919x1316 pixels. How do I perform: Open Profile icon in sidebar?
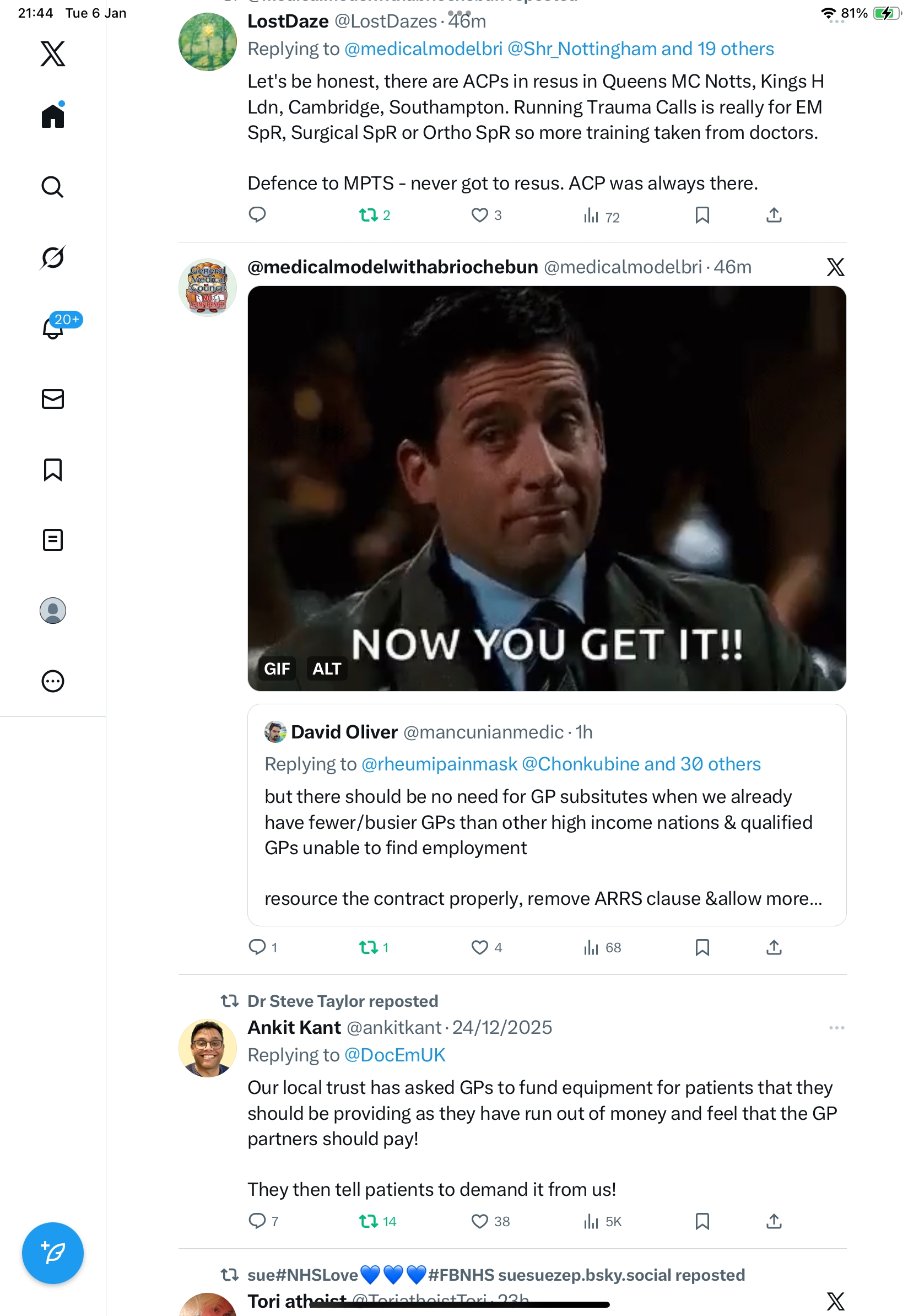tap(52, 611)
